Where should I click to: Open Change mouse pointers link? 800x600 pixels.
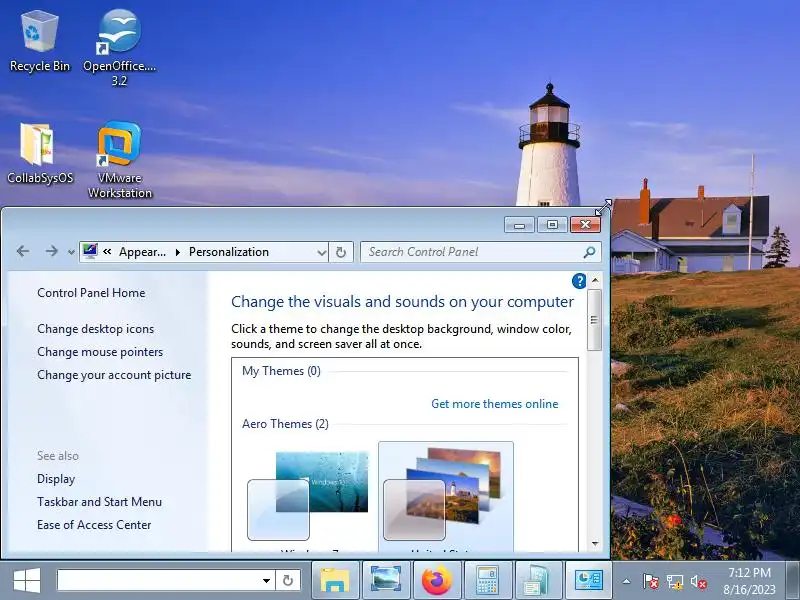pos(100,352)
